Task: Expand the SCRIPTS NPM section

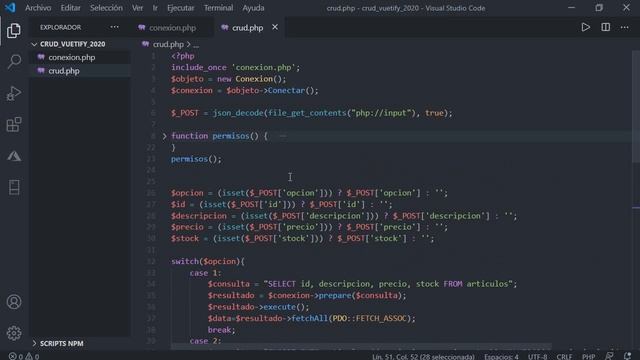Action: point(61,344)
